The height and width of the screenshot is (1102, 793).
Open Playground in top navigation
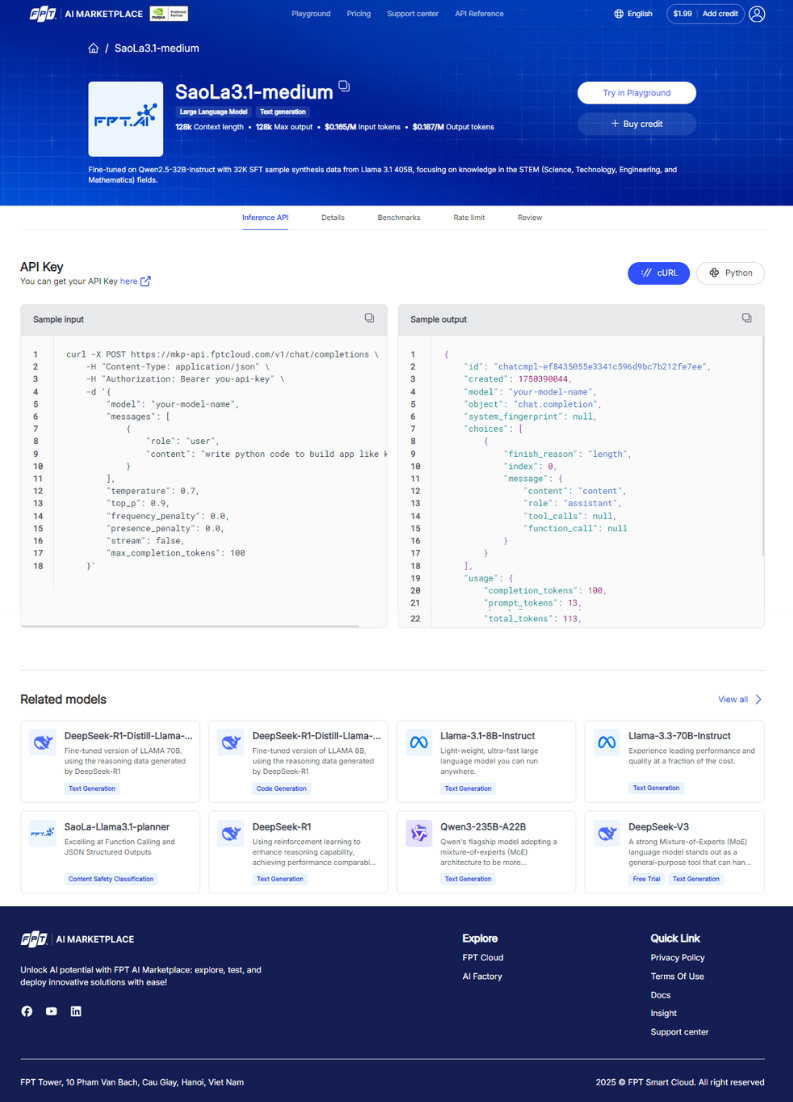311,13
